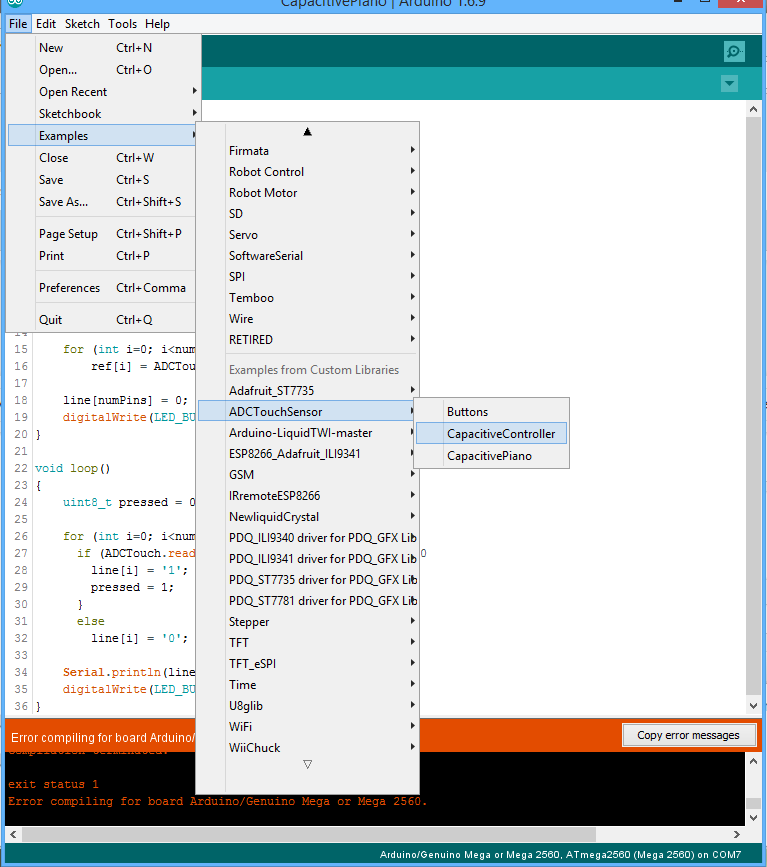This screenshot has height=867, width=767.
Task: Expand TFT examples submenu
Action: pos(308,643)
